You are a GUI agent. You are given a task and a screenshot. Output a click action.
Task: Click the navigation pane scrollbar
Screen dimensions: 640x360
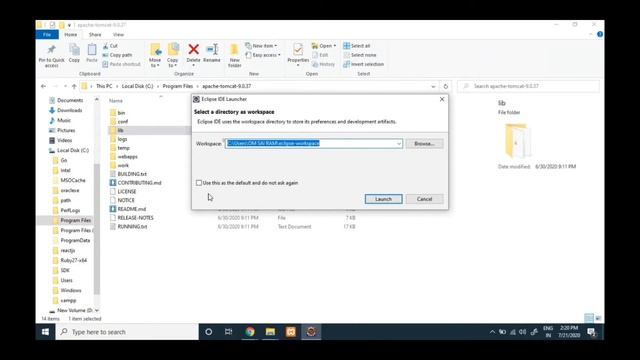coord(97,229)
